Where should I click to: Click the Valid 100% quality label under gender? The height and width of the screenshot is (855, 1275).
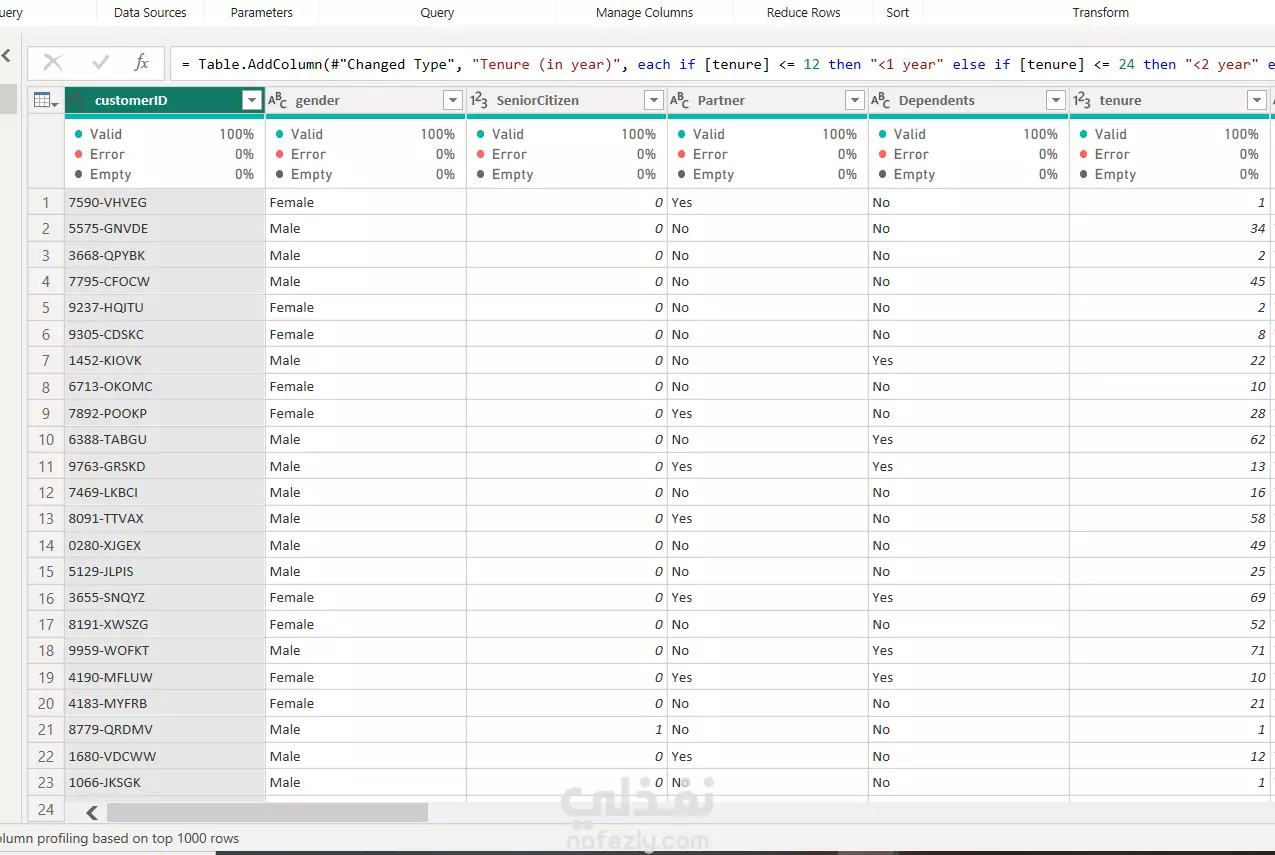(365, 134)
